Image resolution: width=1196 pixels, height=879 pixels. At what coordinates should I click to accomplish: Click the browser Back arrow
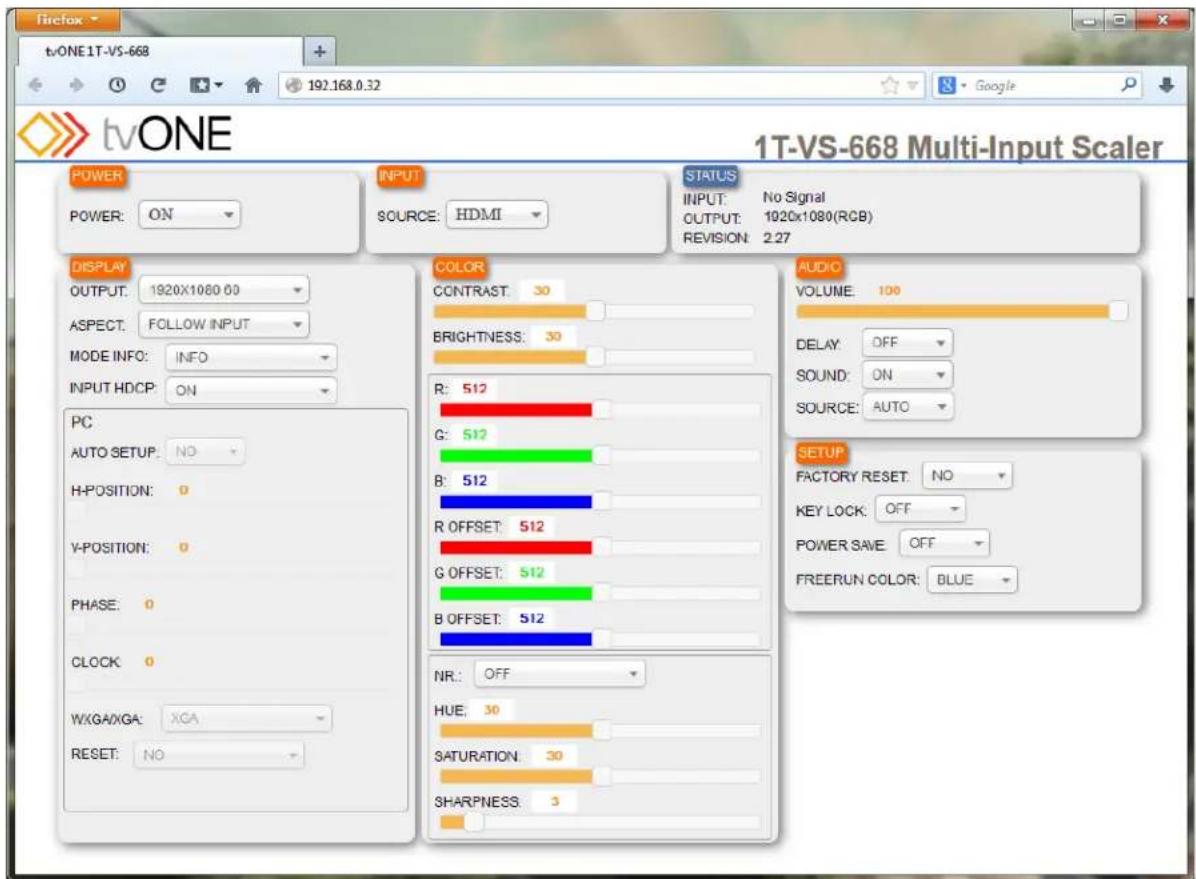(x=35, y=85)
